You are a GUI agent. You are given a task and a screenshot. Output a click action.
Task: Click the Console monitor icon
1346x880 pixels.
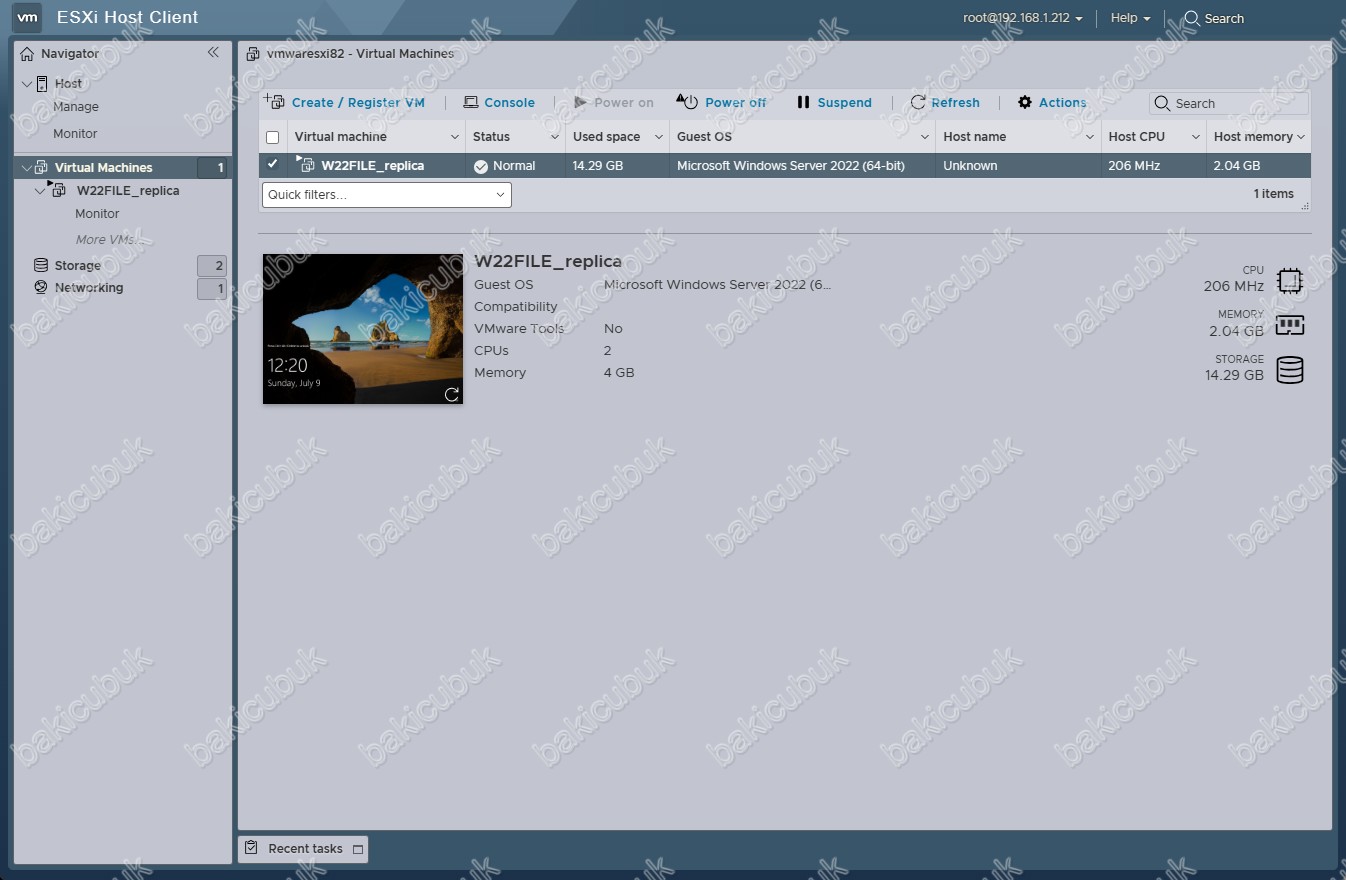tap(471, 102)
